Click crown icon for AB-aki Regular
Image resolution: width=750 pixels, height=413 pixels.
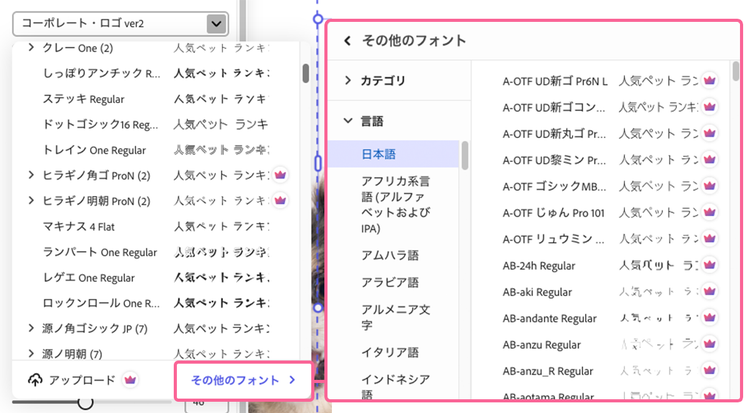(x=710, y=291)
